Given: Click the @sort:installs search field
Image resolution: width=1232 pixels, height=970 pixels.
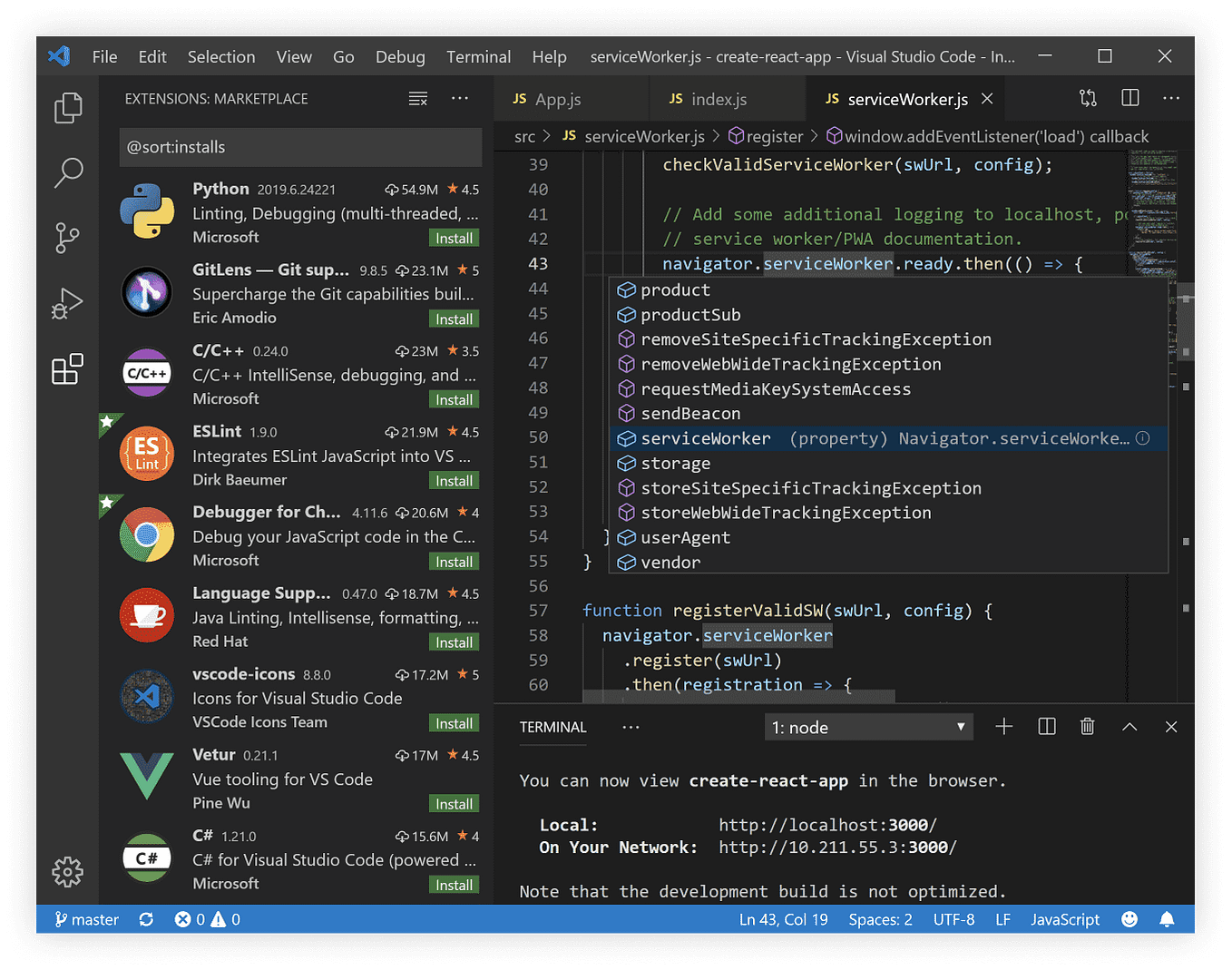Looking at the screenshot, I should coord(300,147).
